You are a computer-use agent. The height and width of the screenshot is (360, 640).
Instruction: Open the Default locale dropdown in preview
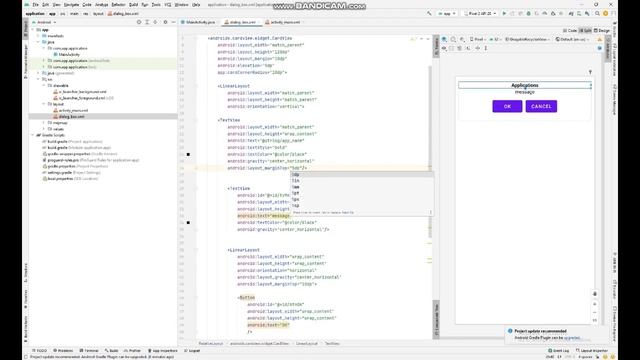click(x=573, y=40)
